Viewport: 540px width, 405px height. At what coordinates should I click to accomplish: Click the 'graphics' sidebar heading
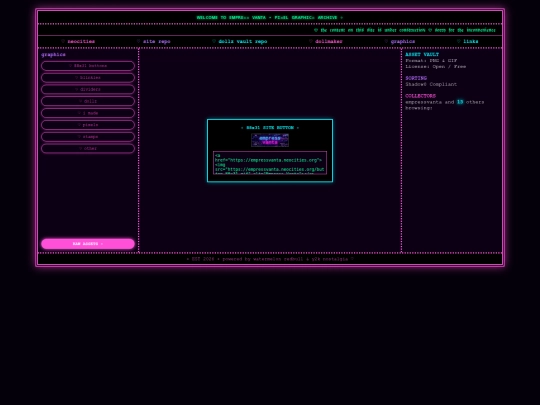point(53,54)
